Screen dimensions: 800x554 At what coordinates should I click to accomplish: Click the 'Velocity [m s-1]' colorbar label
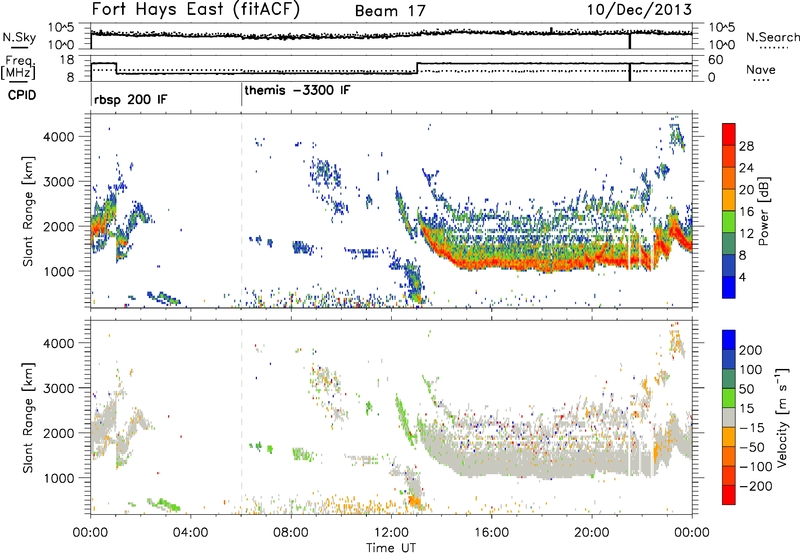(782, 417)
